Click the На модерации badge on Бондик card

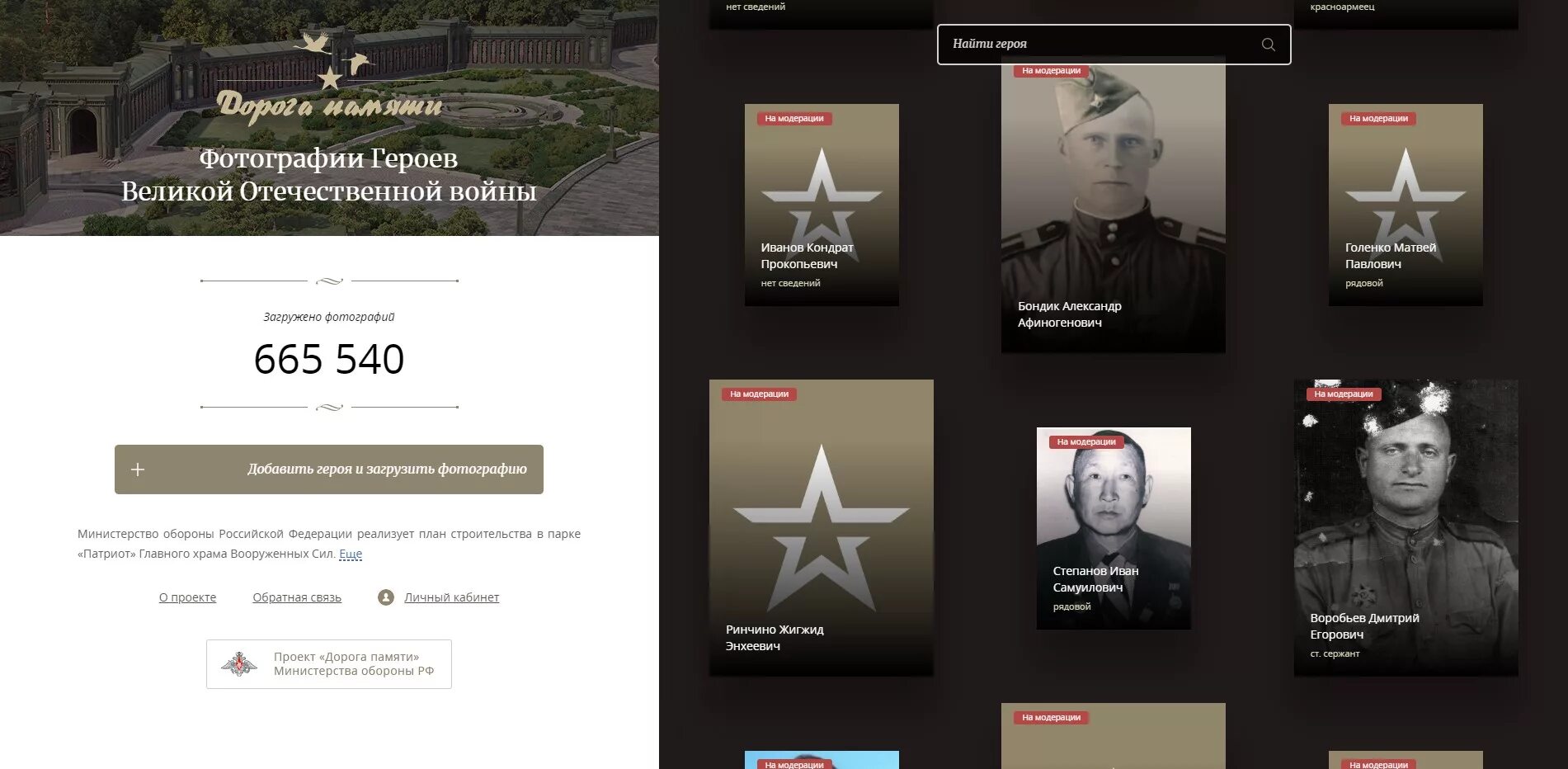(x=1051, y=71)
